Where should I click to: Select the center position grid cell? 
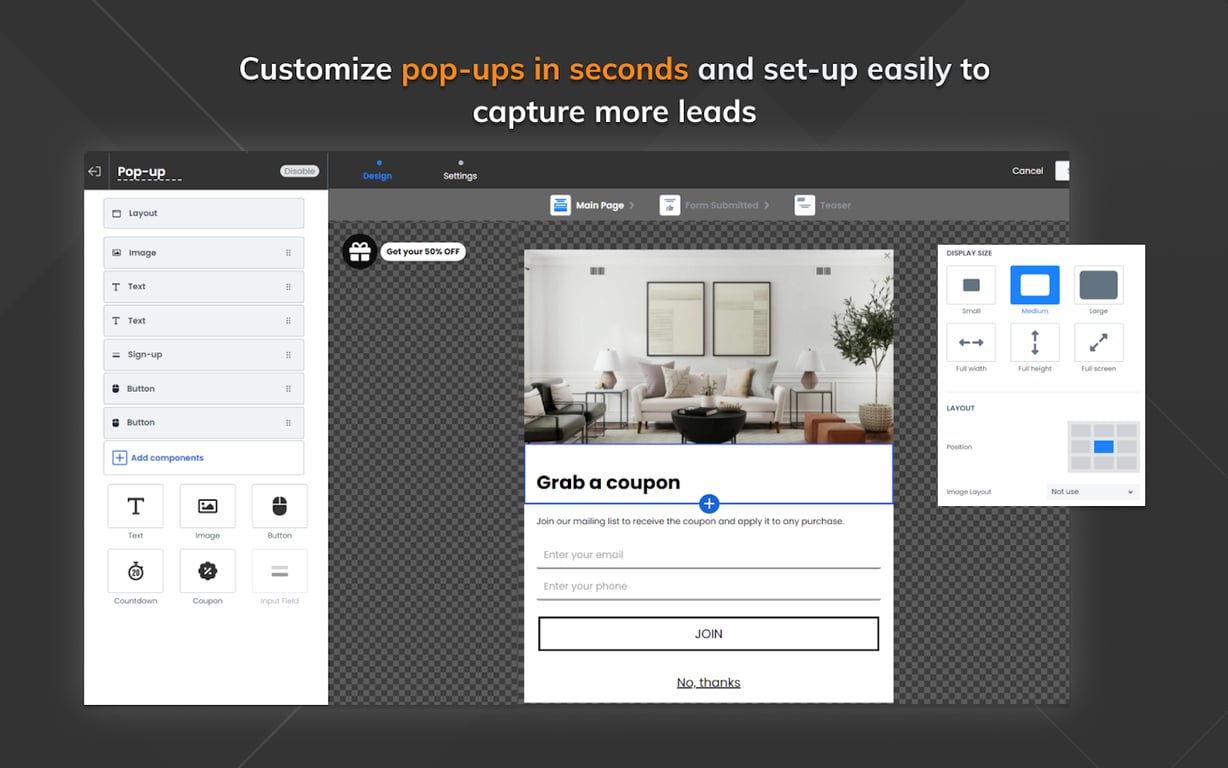point(1104,447)
